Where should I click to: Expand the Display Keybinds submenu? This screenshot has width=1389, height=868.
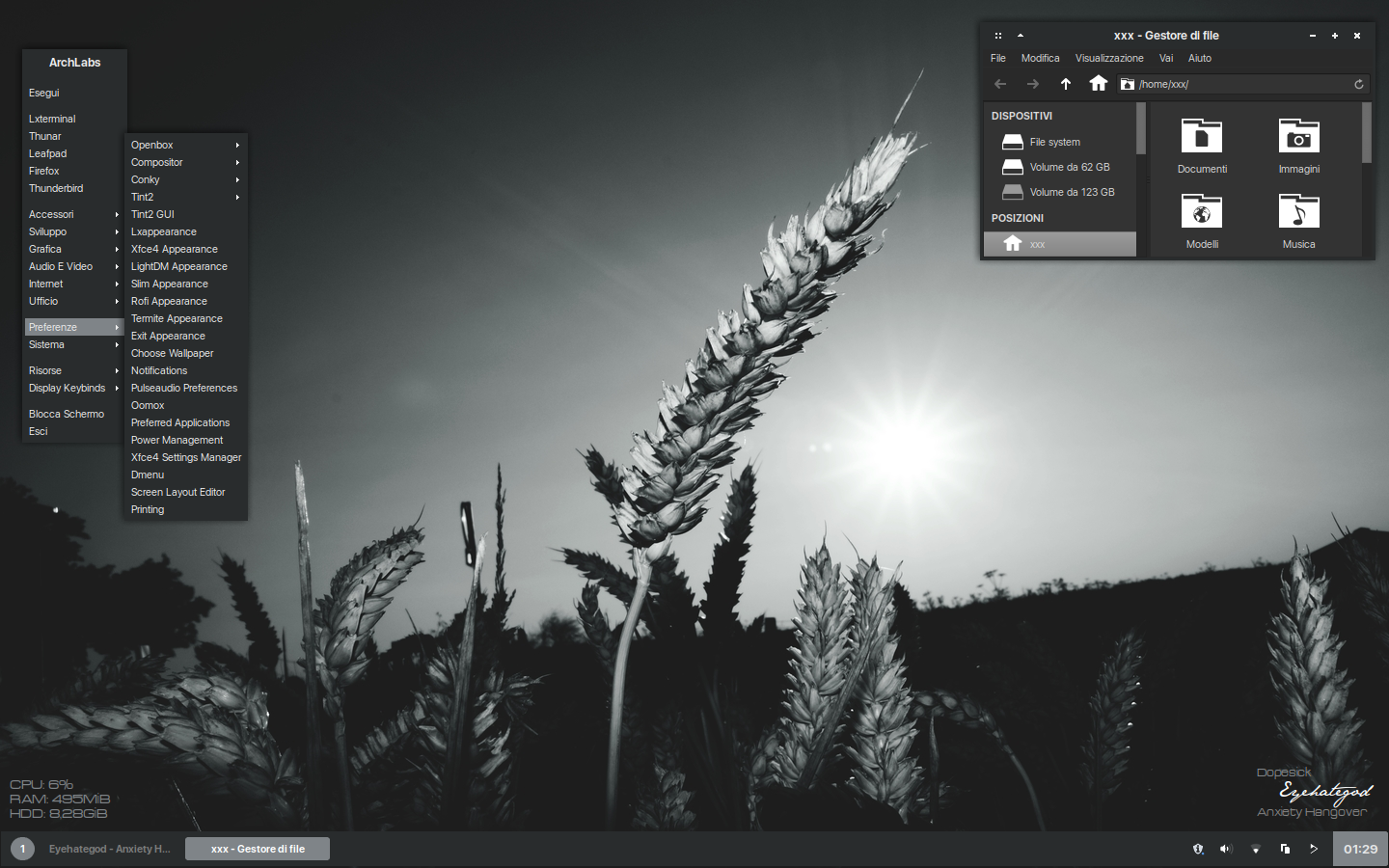[74, 388]
